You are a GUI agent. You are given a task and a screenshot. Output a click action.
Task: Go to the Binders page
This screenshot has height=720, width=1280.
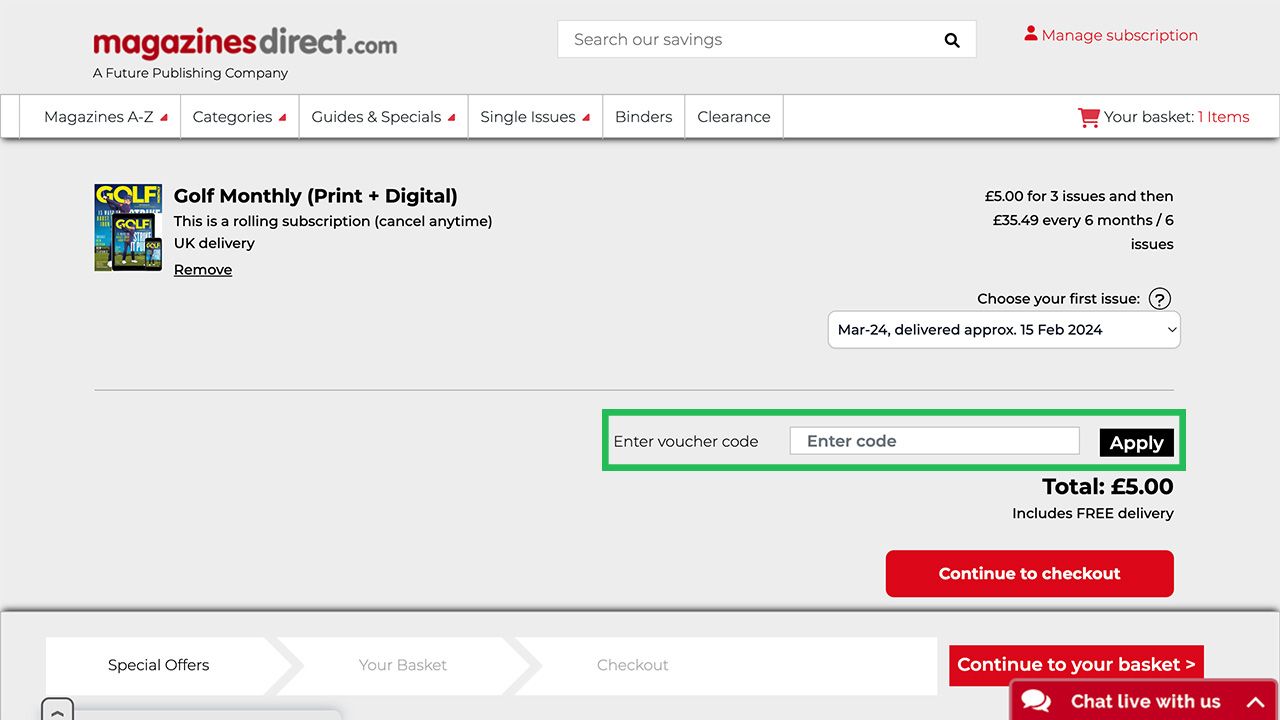pos(643,117)
